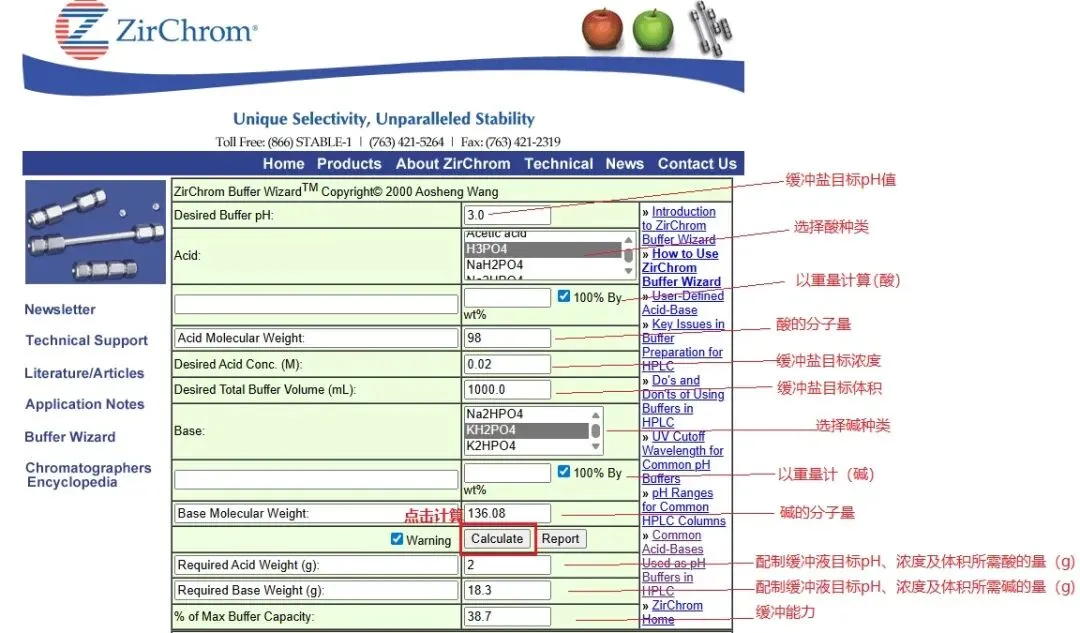Image resolution: width=1080 pixels, height=633 pixels.
Task: Click the Desired Acid Conc. value field
Action: pyautogui.click(x=507, y=364)
